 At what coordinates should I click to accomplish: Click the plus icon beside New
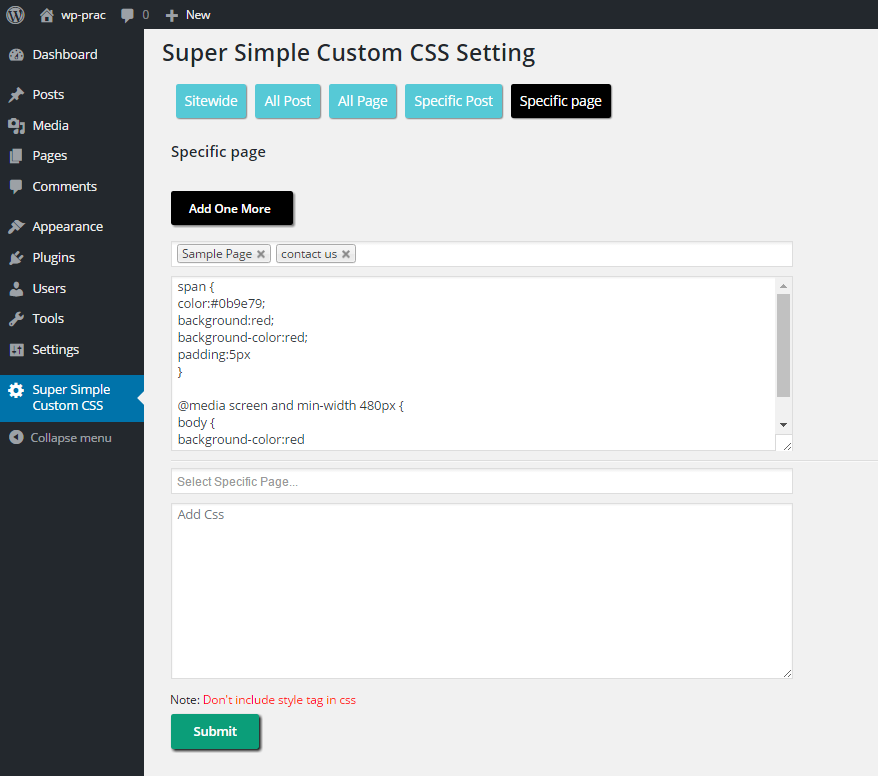click(x=172, y=16)
